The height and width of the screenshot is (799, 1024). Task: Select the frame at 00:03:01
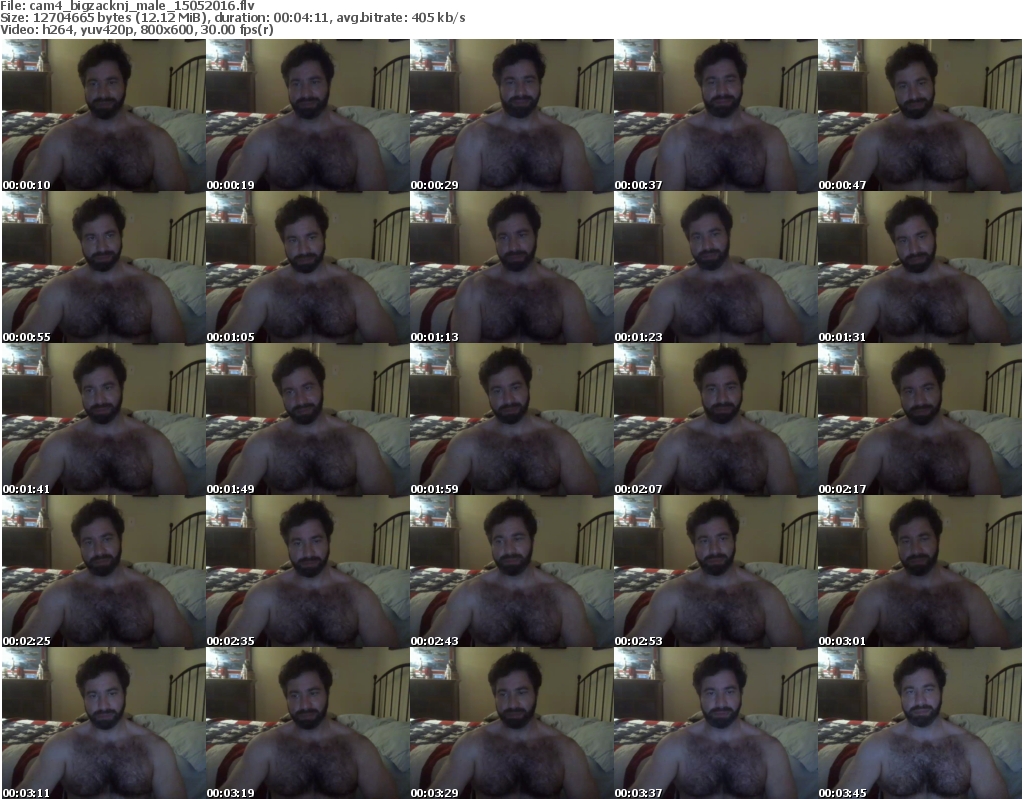(920, 572)
